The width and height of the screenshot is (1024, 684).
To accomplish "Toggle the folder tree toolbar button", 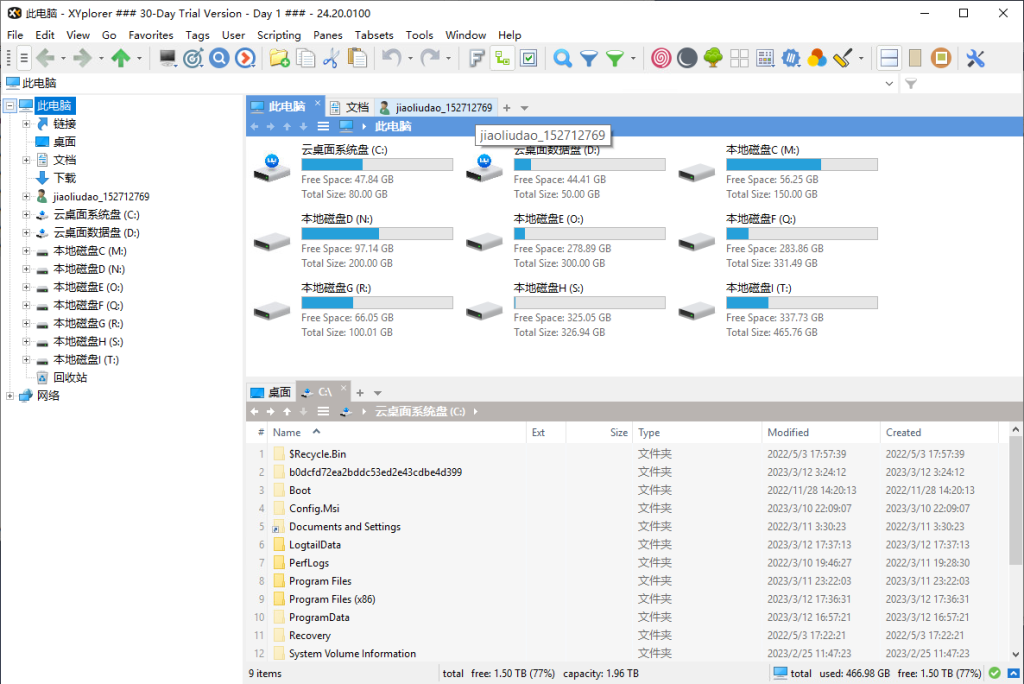I will 503,59.
